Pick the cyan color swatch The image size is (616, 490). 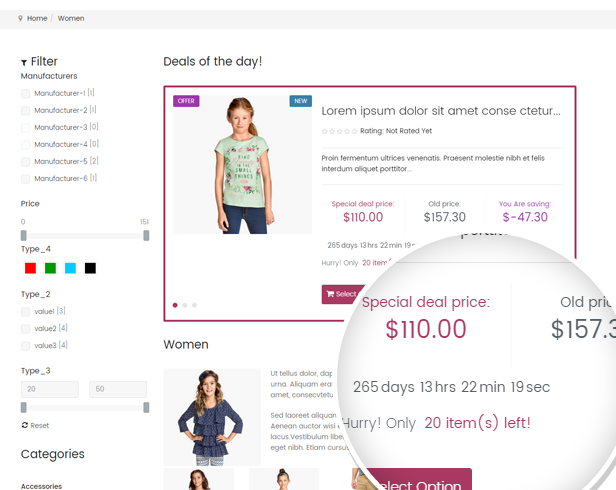tap(70, 268)
